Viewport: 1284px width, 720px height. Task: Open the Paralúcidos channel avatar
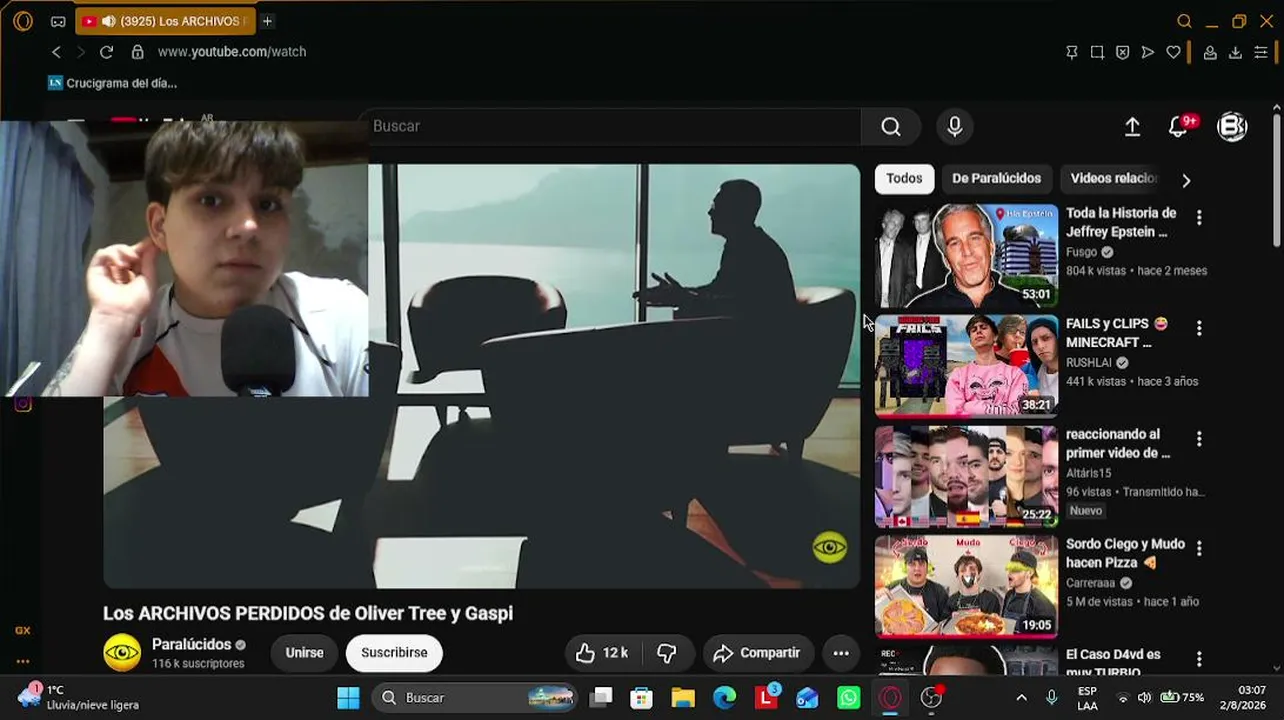[123, 652]
